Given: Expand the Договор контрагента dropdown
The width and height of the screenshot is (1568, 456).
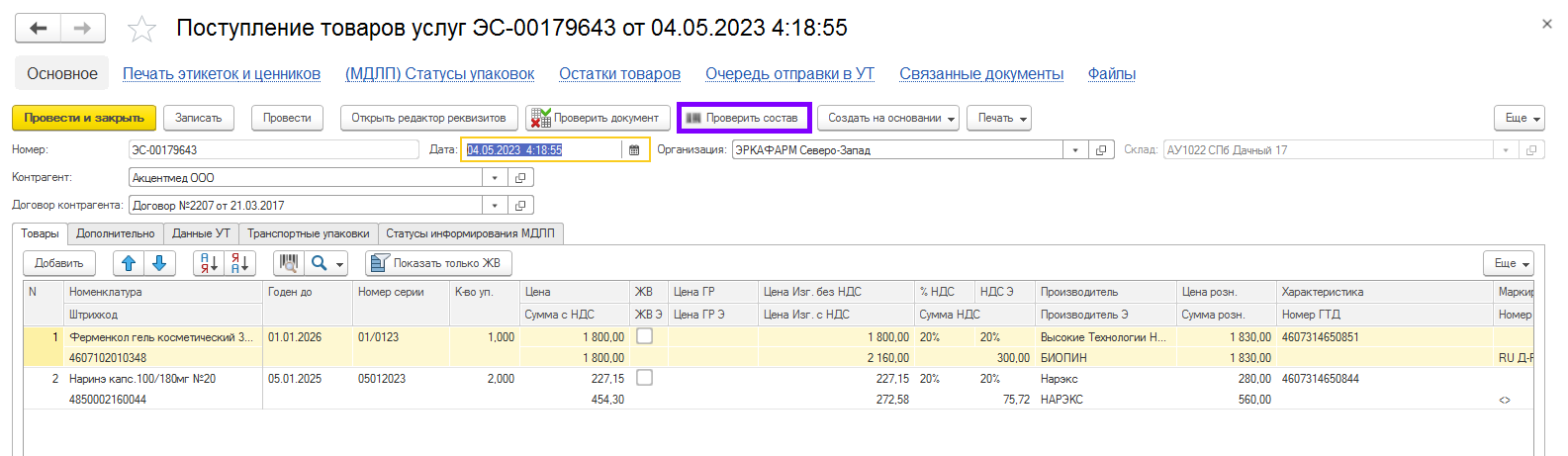Looking at the screenshot, I should (x=495, y=206).
